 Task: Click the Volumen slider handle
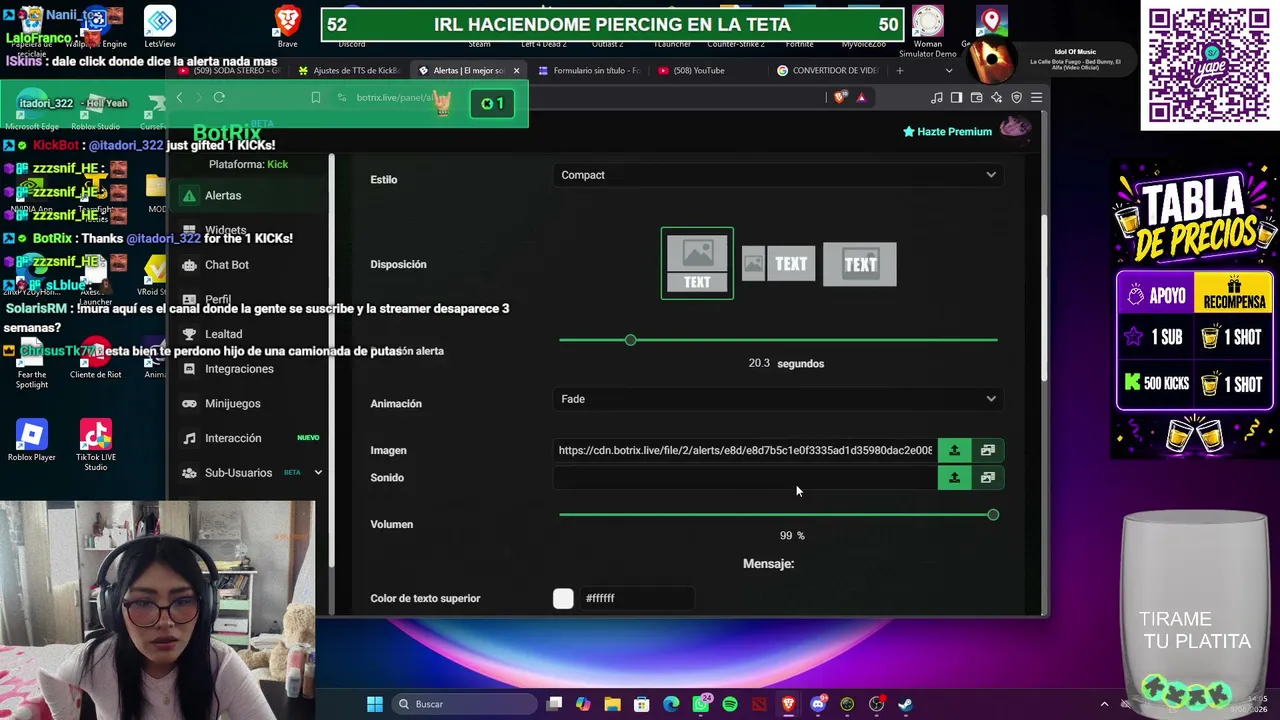click(x=993, y=515)
